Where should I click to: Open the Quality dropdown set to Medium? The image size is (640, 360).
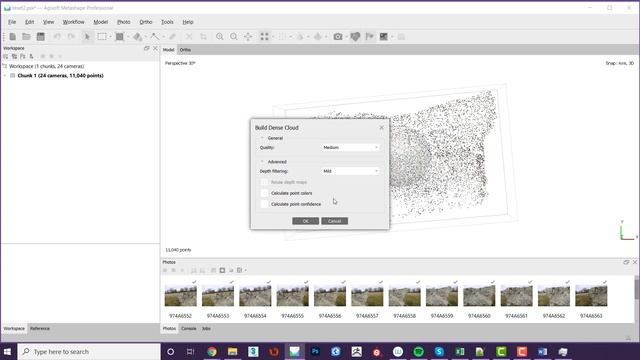pyautogui.click(x=350, y=147)
